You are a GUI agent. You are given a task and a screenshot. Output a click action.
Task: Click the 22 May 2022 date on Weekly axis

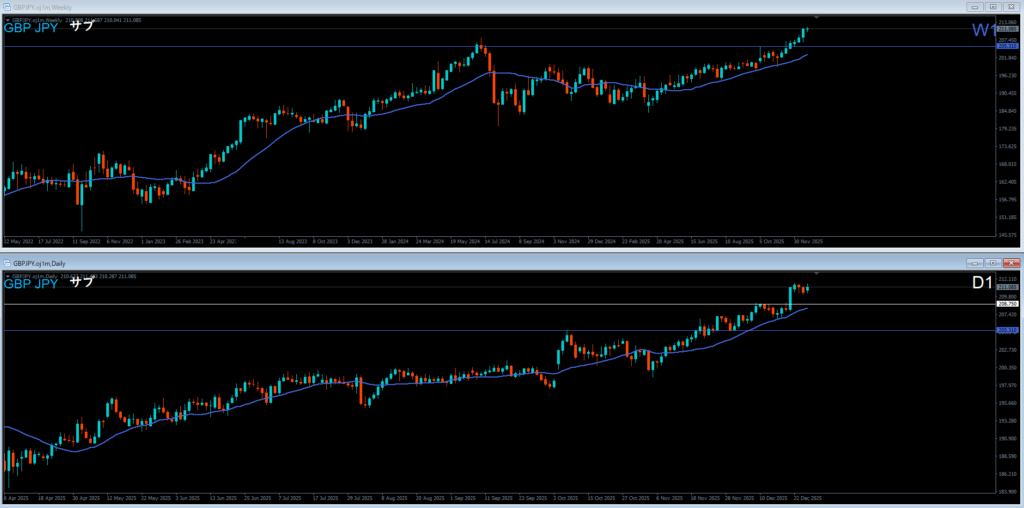point(18,241)
